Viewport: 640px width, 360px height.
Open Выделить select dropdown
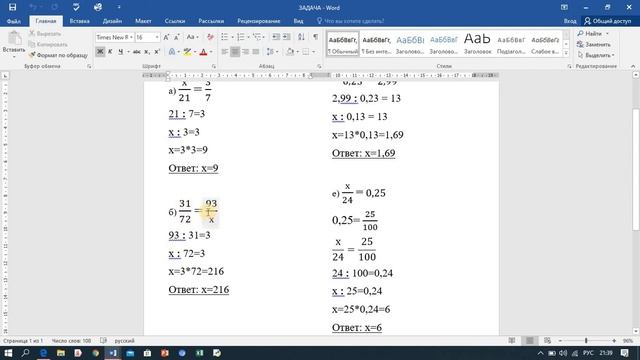[x=596, y=55]
